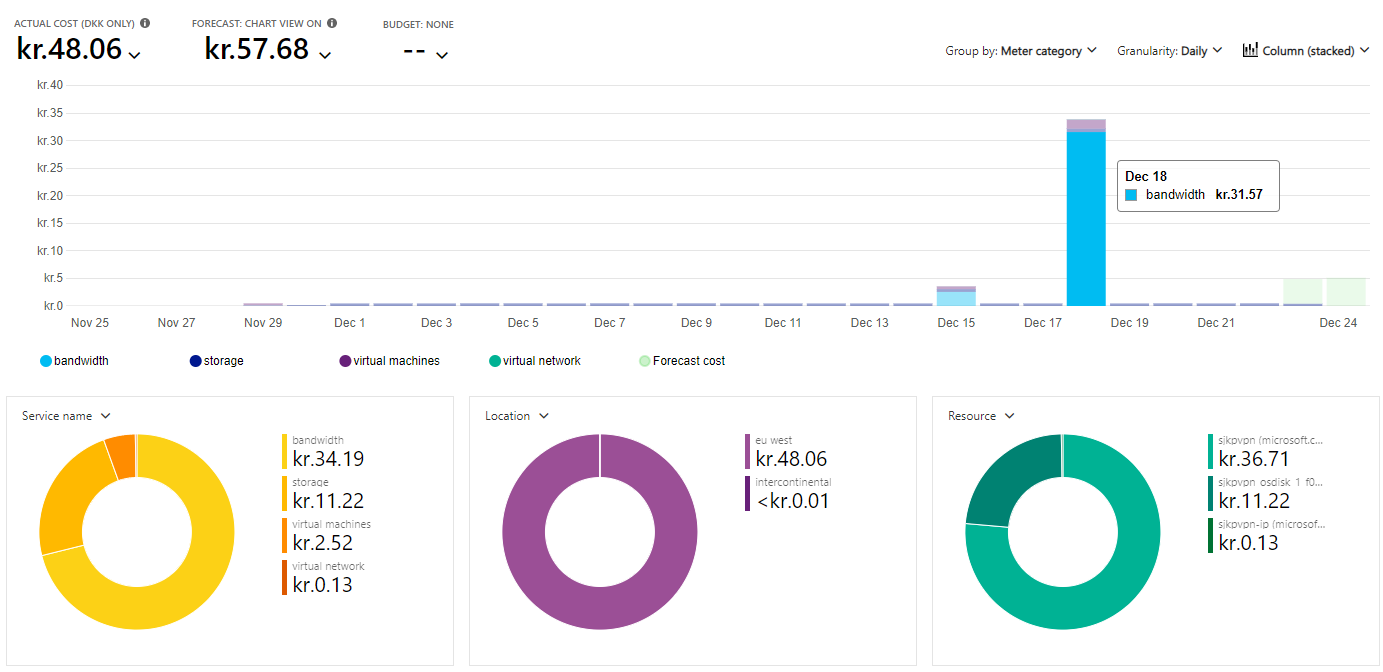Open the Service name donut dropdown

point(66,416)
